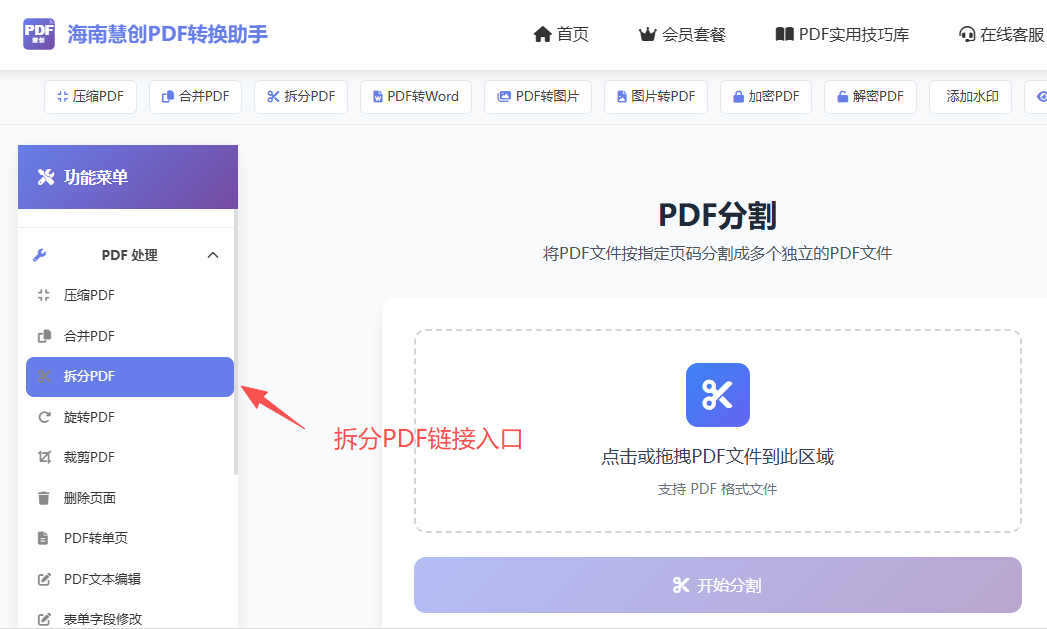Click the 开始分割 button
The image size is (1047, 629).
coord(718,585)
